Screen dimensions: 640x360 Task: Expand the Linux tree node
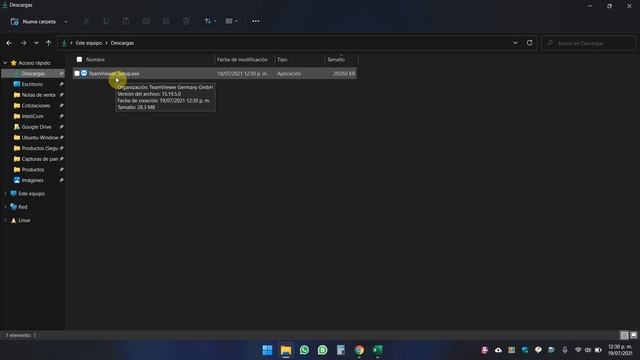5,220
